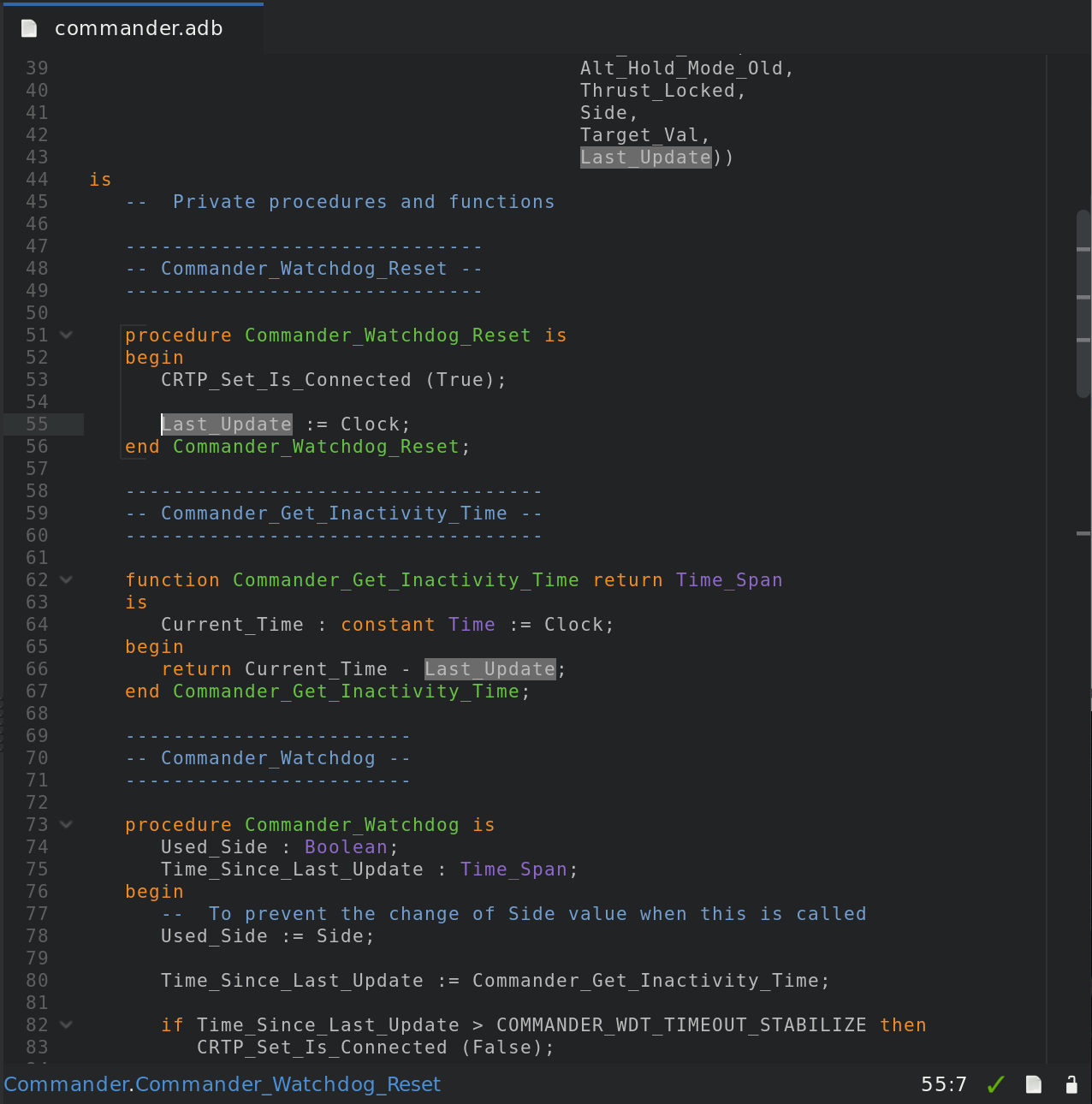Click Boolean type on line 74
Screen dimensions: 1092x1104
[346, 847]
